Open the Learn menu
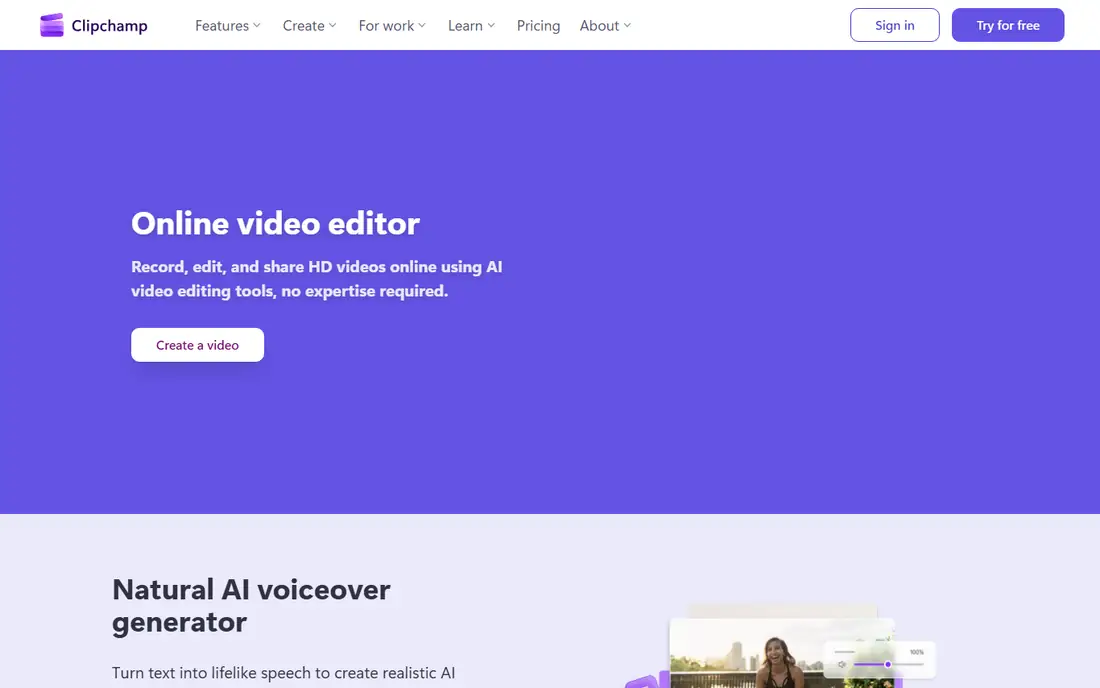Viewport: 1100px width, 688px height. 471,26
